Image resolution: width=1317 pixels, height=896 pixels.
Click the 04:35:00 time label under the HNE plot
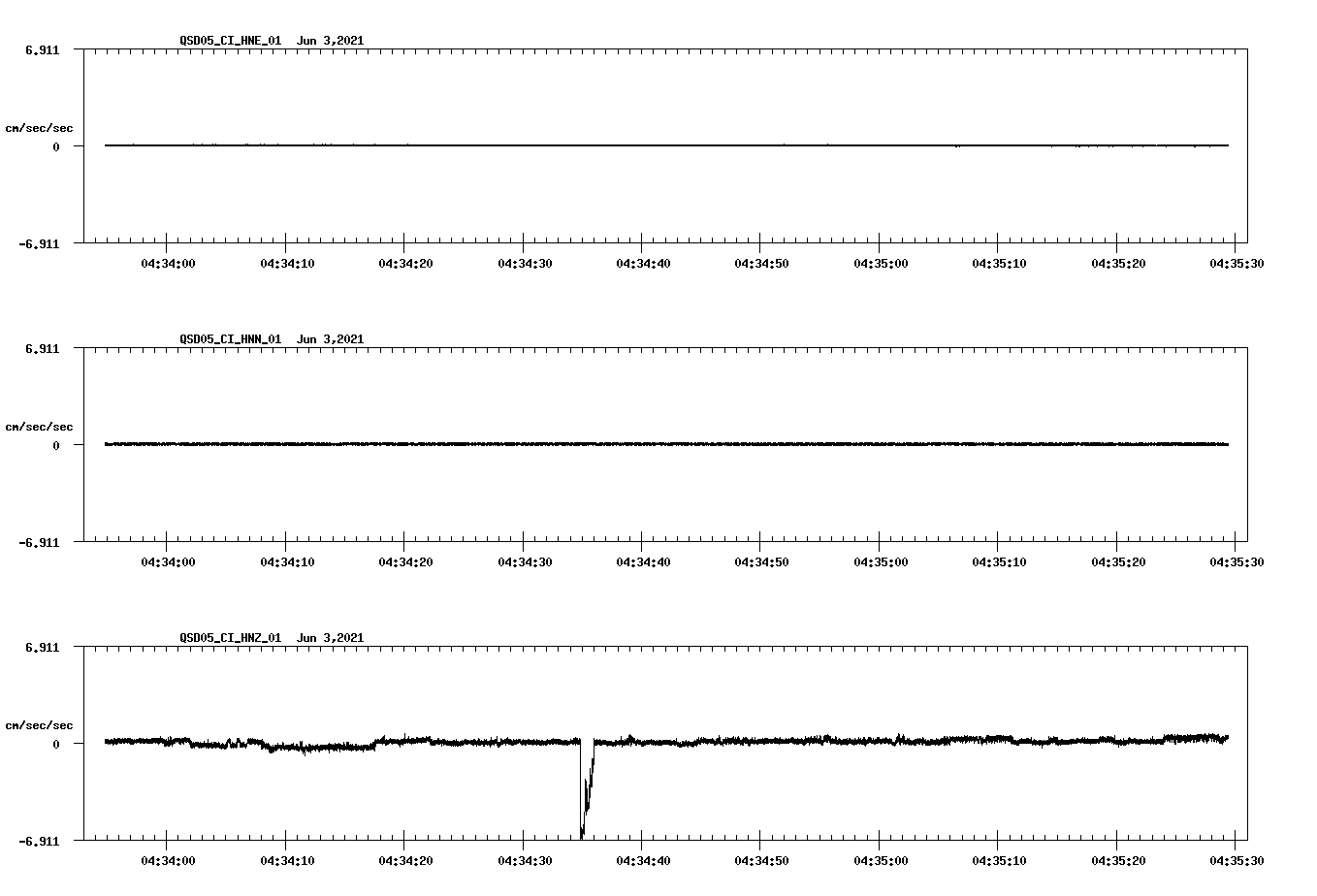pos(881,263)
